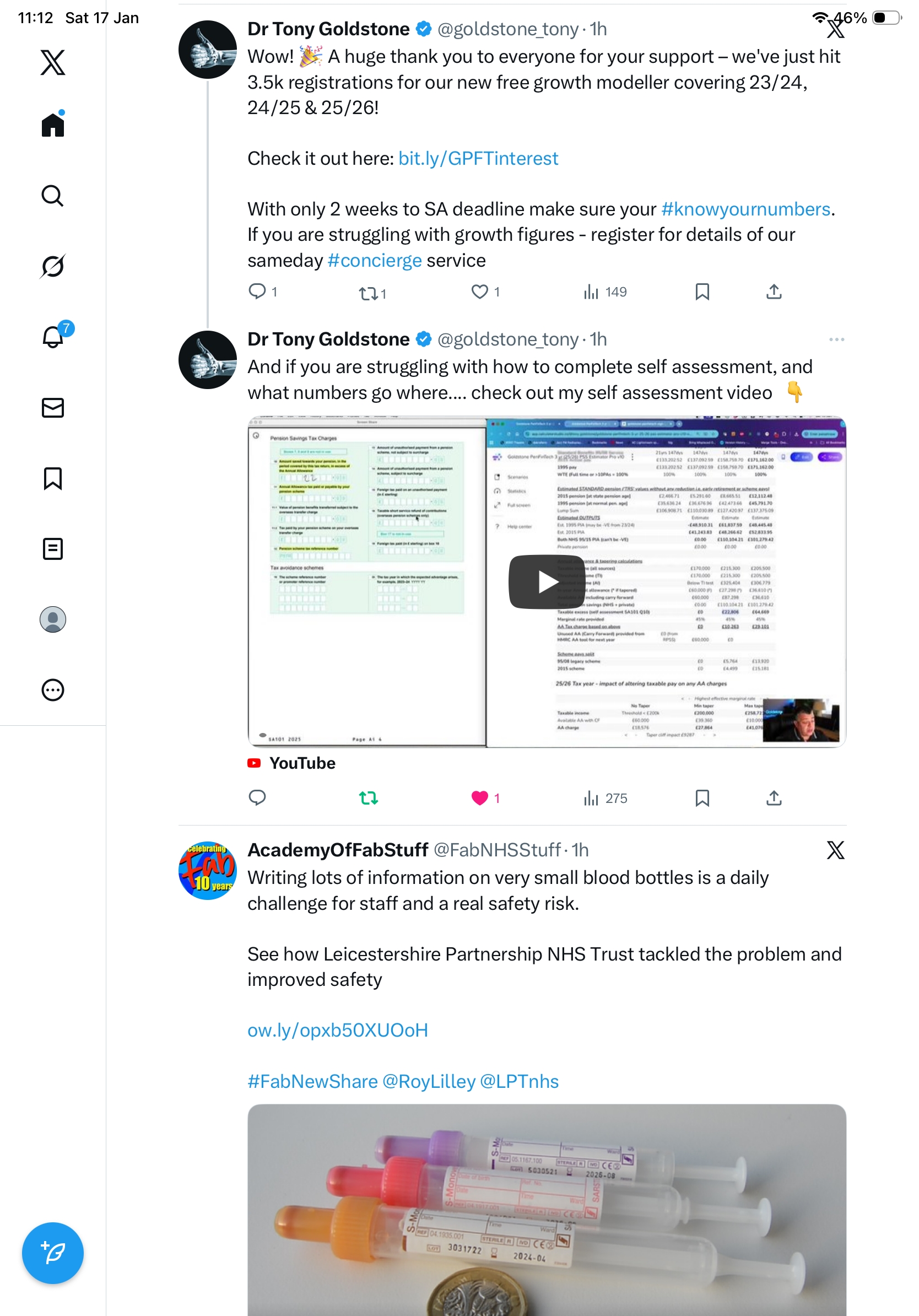
Task: Open the Grok icon in the sidebar
Action: click(x=53, y=266)
